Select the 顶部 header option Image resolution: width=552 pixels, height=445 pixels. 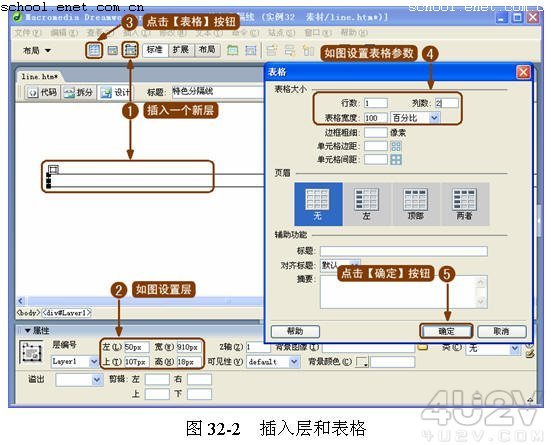point(415,204)
